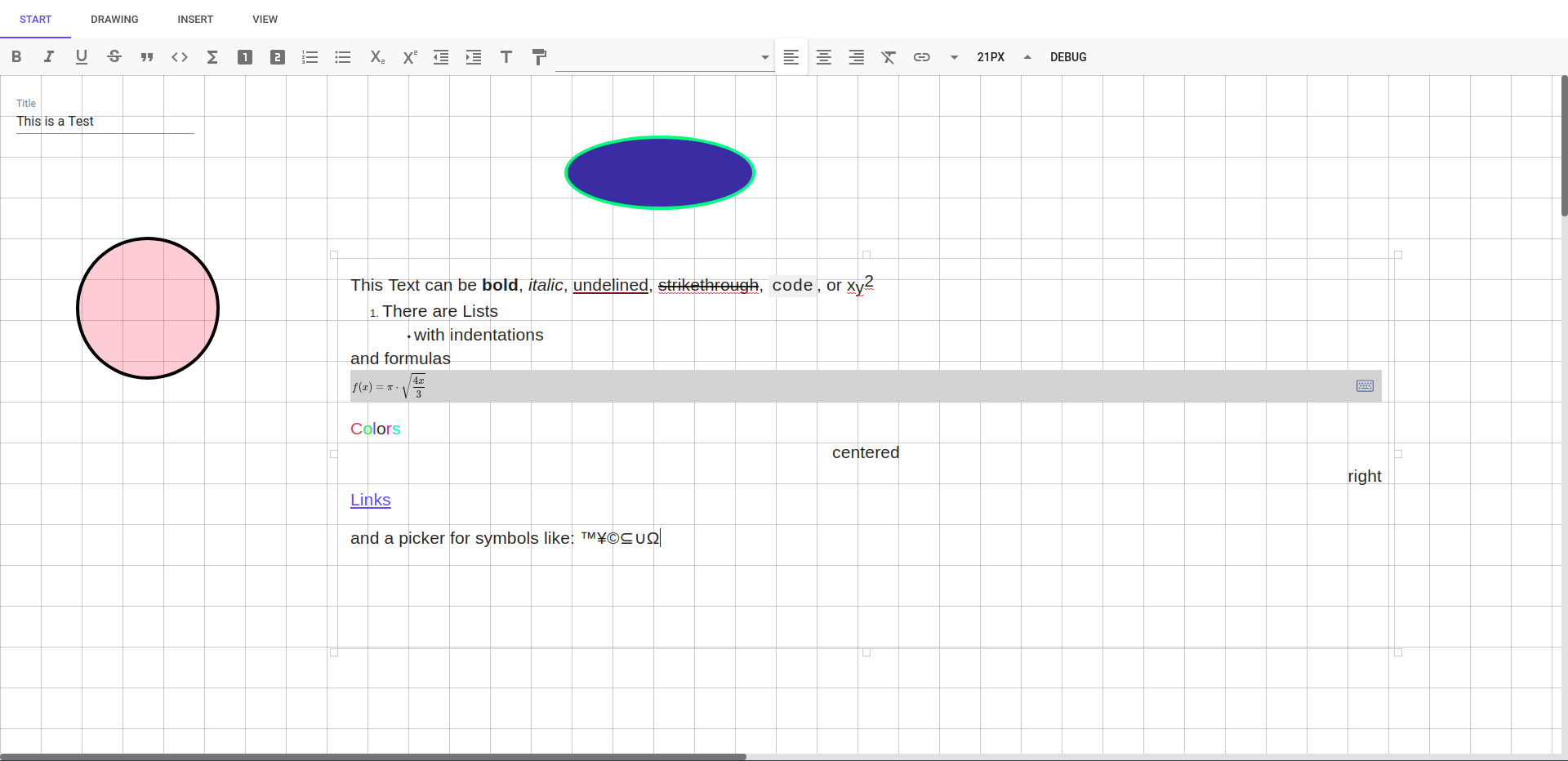
Task: Toggle underline formatting
Action: (x=82, y=57)
